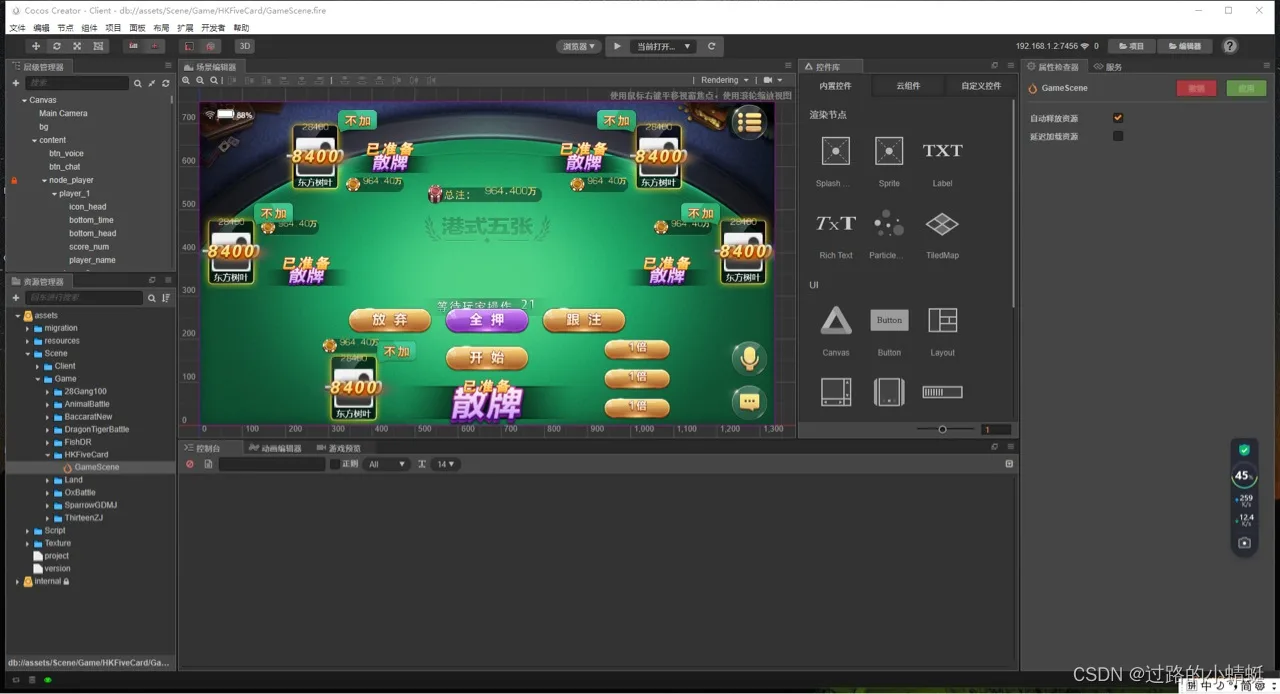The height and width of the screenshot is (694, 1280).
Task: Select the rotate transform tool
Action: tap(57, 46)
